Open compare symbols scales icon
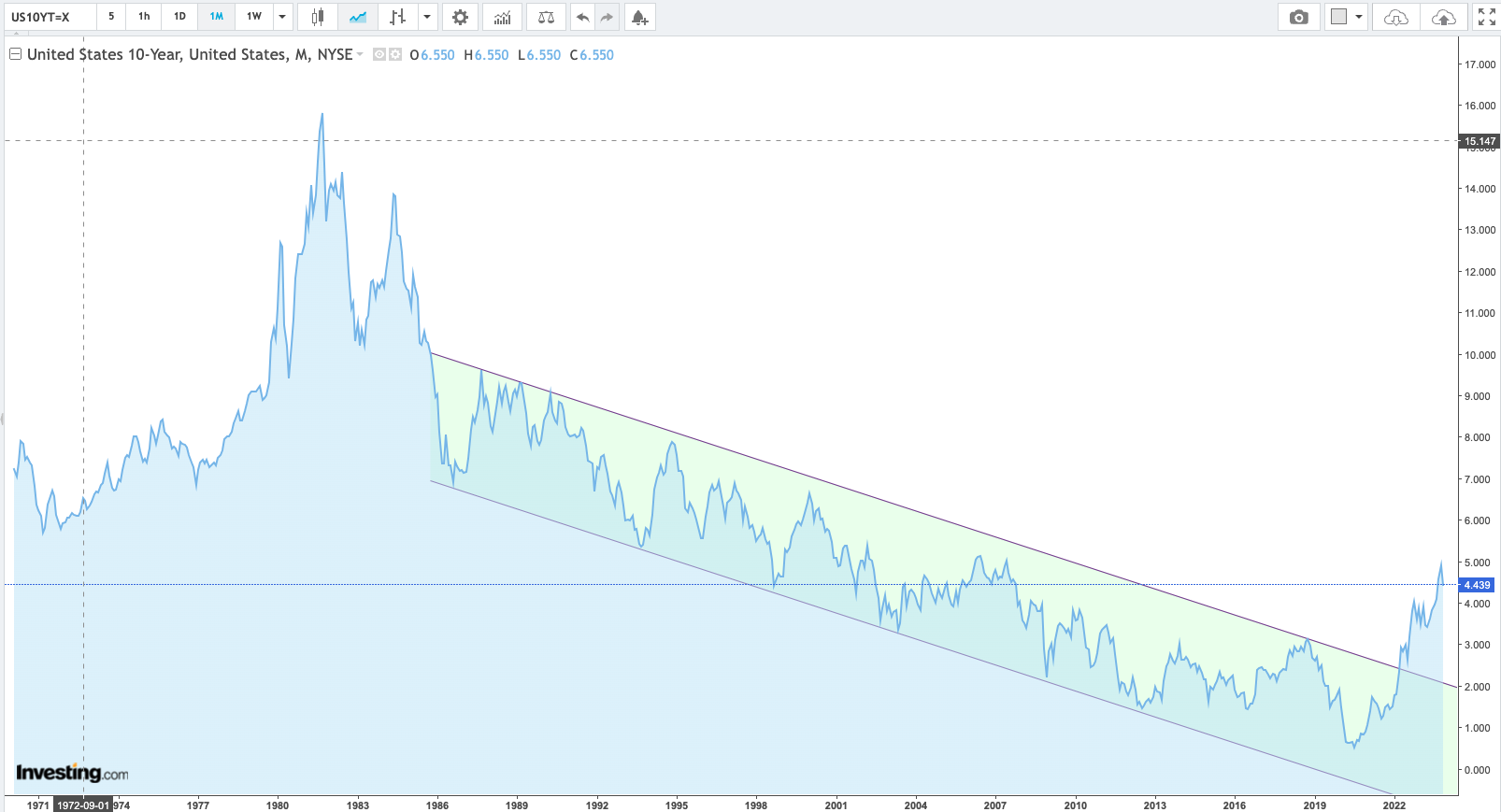Screen dimensions: 1501x812 tap(547, 17)
